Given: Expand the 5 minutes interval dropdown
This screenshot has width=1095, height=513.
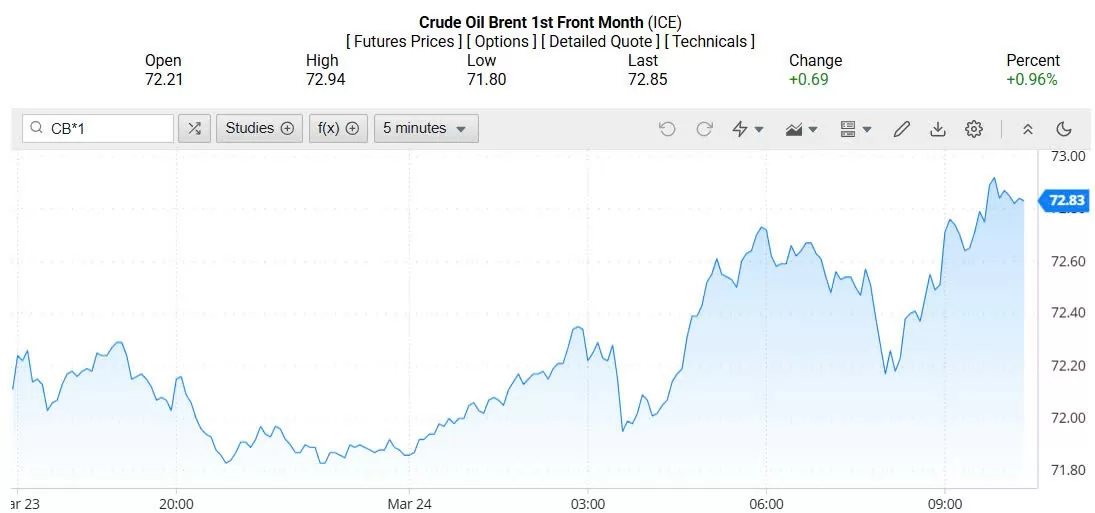Looking at the screenshot, I should click(425, 128).
